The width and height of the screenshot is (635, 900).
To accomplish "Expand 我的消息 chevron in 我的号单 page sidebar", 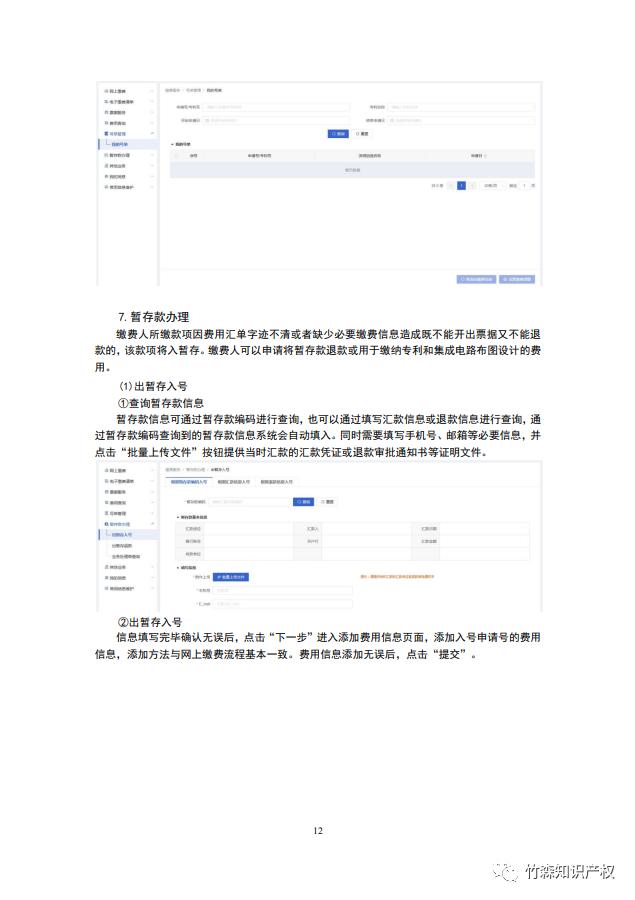I will click(152, 176).
